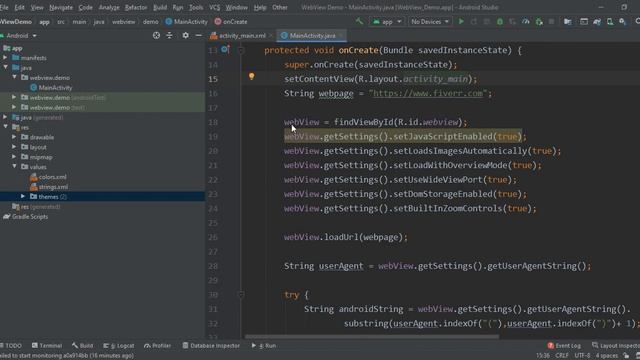Open Project panel settings gear
The width and height of the screenshot is (640, 360).
point(185,36)
